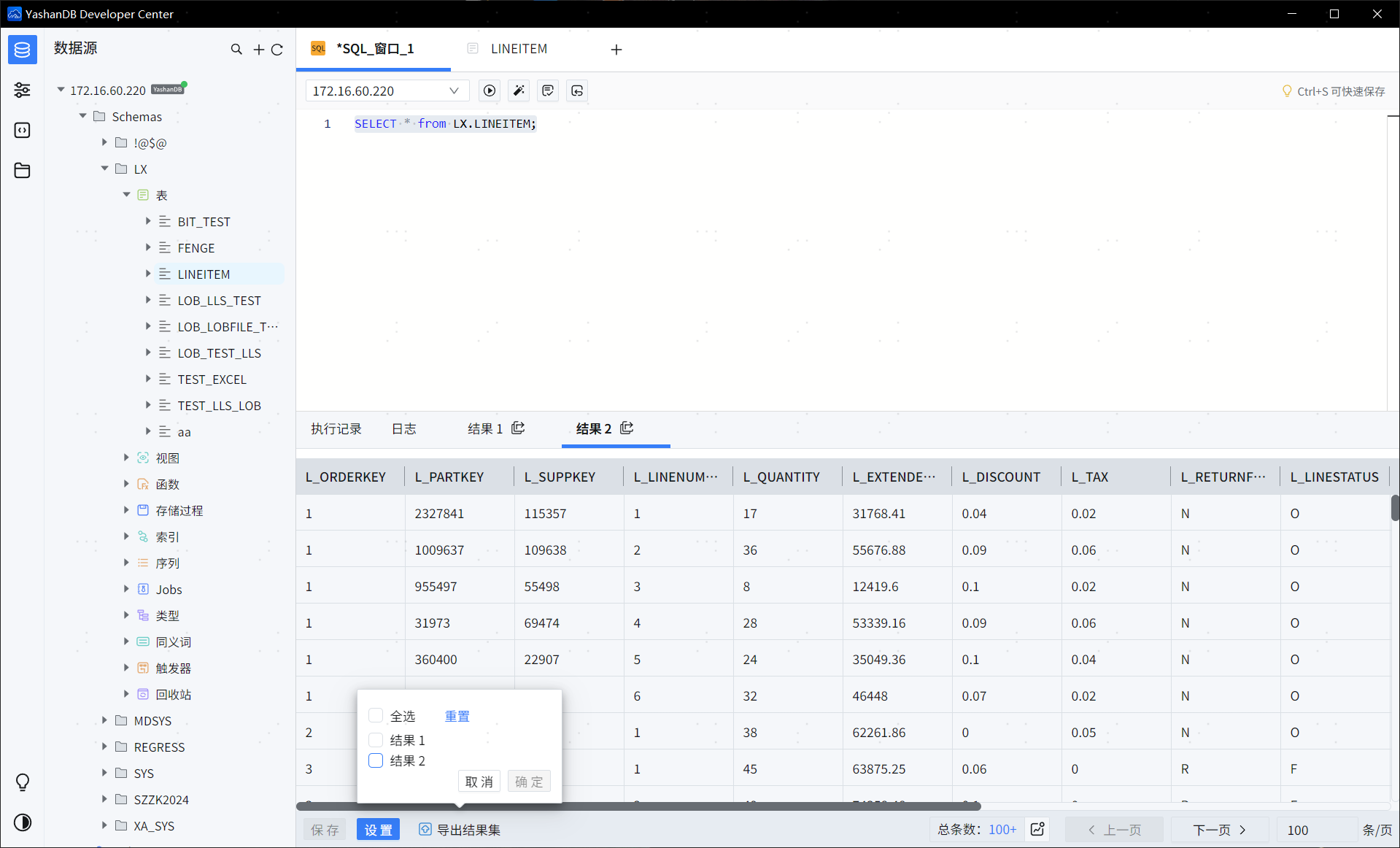Click the 取消 button in popup
Viewport: 1400px width, 848px height.
point(479,782)
